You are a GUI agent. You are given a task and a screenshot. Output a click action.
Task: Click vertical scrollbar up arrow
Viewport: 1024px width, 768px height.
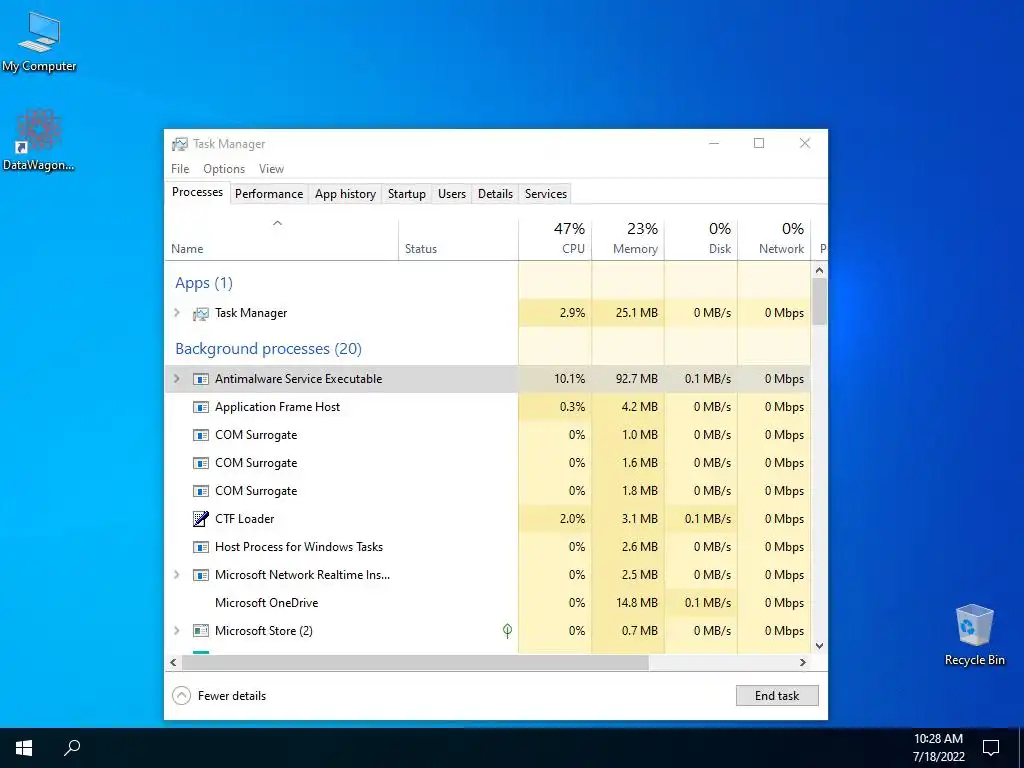820,270
